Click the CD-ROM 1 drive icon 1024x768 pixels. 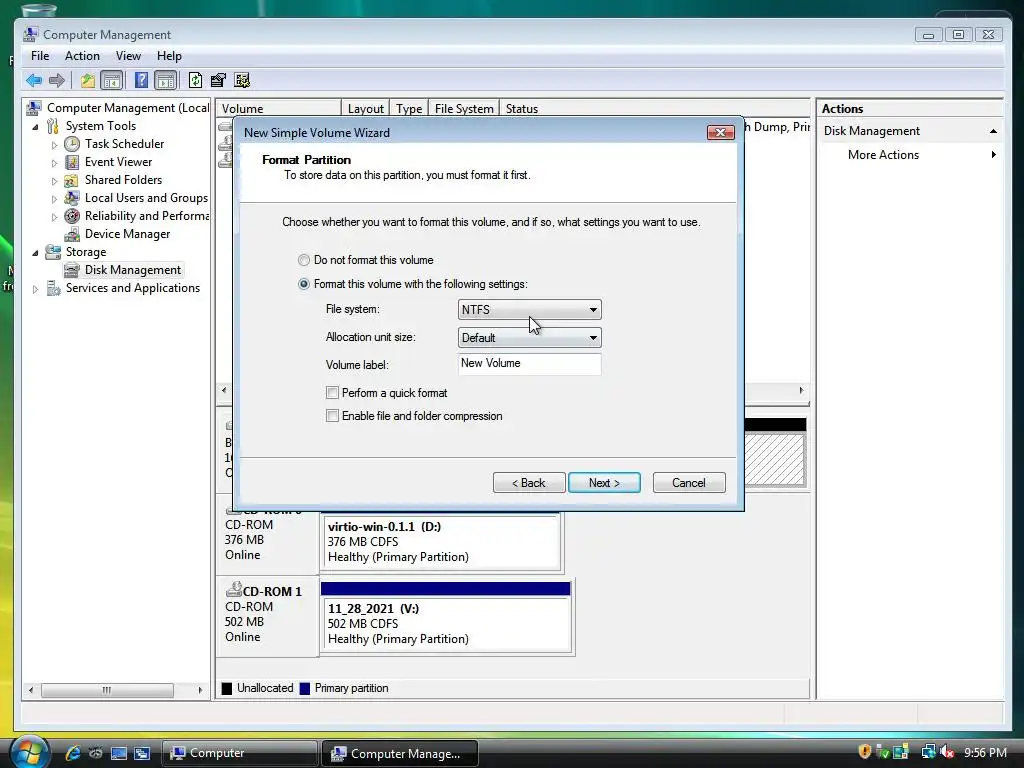pyautogui.click(x=233, y=590)
